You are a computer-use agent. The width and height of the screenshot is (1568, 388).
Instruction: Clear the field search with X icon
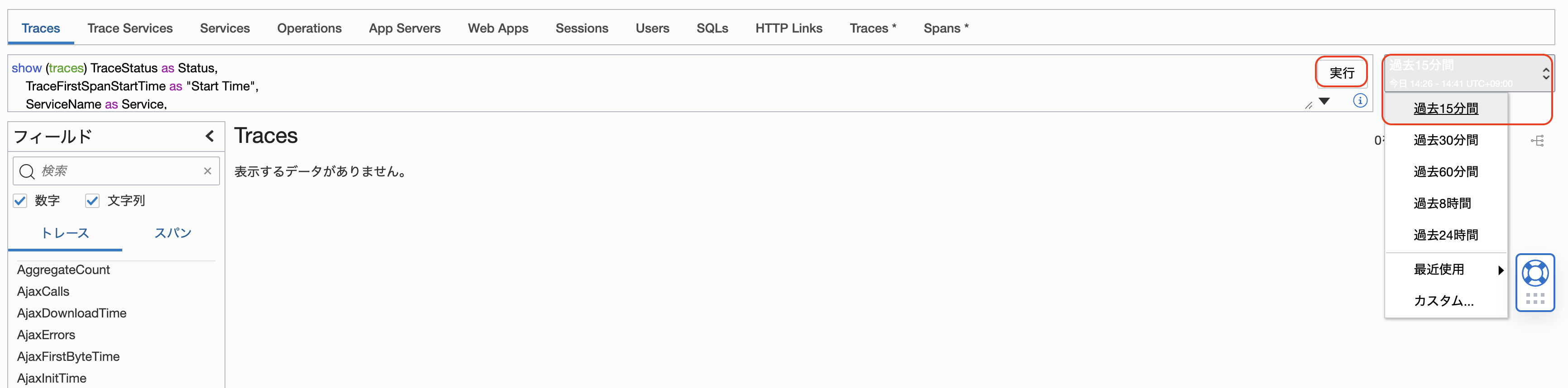click(x=208, y=171)
